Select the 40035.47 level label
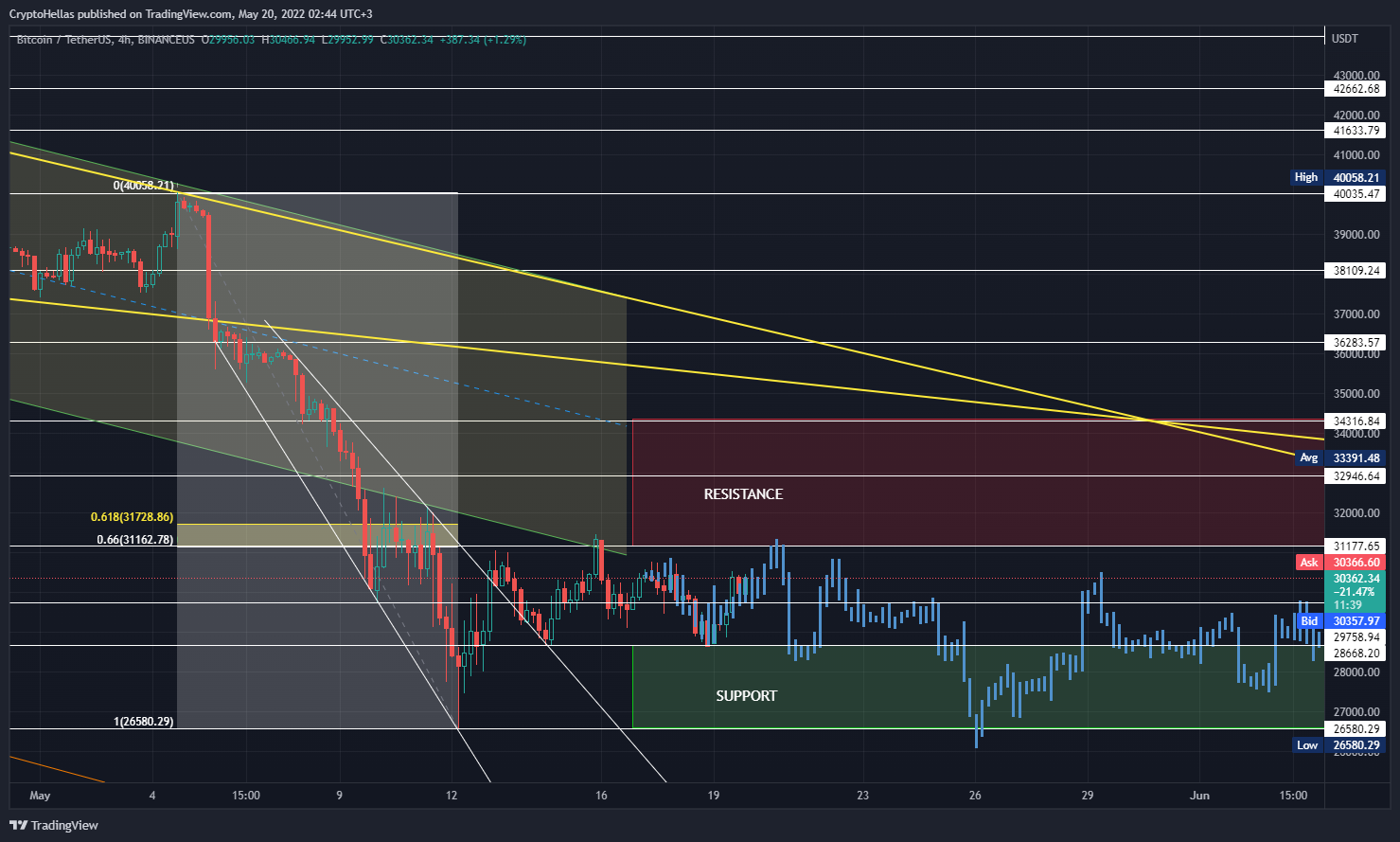This screenshot has height=842, width=1400. click(x=1356, y=193)
